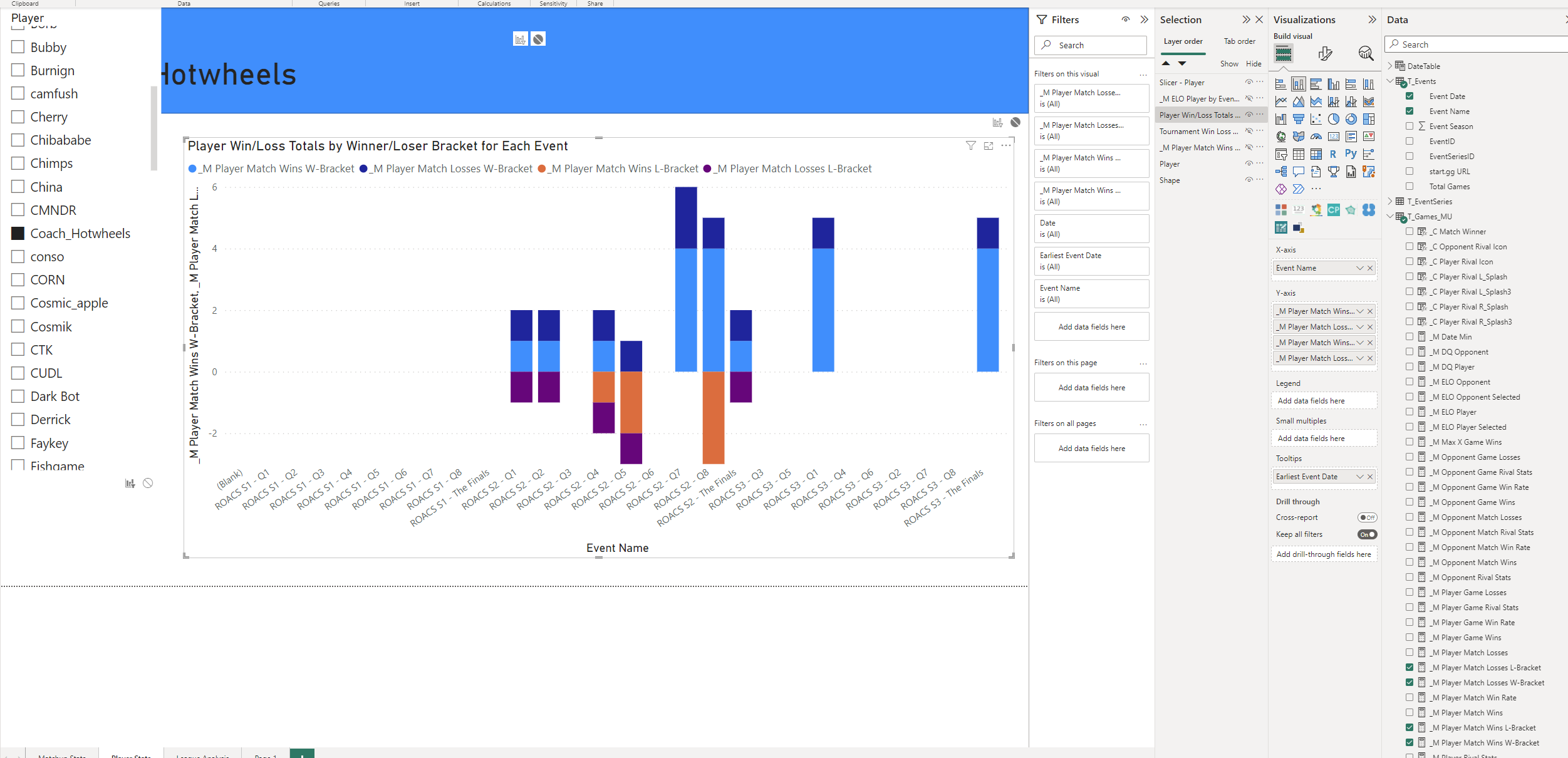Select the Layer order tab
The height and width of the screenshot is (758, 1568).
click(1183, 41)
